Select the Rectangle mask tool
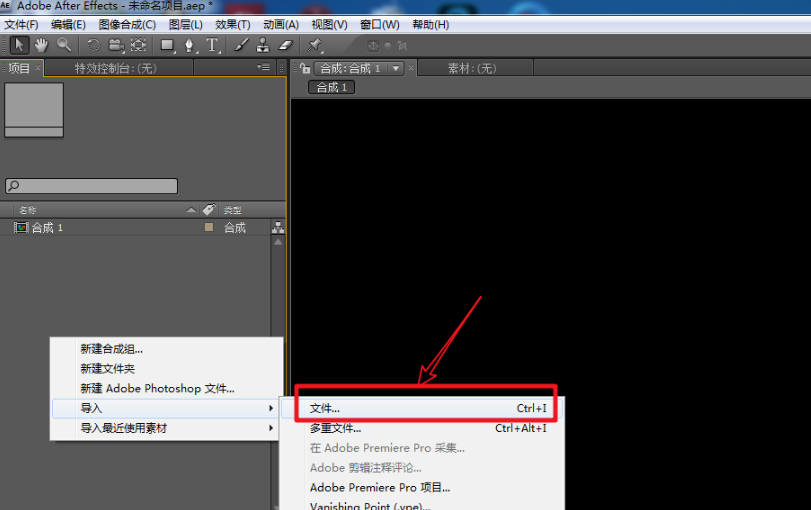The width and height of the screenshot is (811, 510). click(x=167, y=46)
